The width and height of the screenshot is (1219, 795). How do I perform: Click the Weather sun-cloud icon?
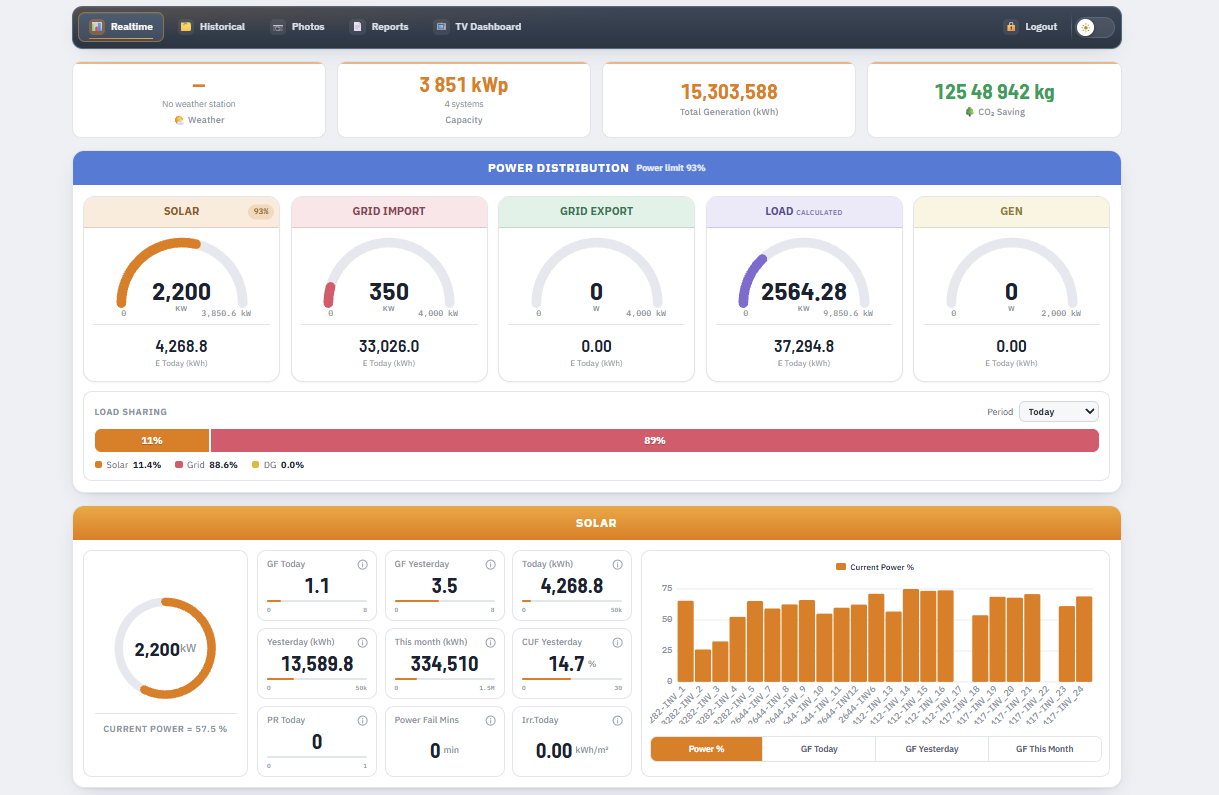pyautogui.click(x=179, y=120)
